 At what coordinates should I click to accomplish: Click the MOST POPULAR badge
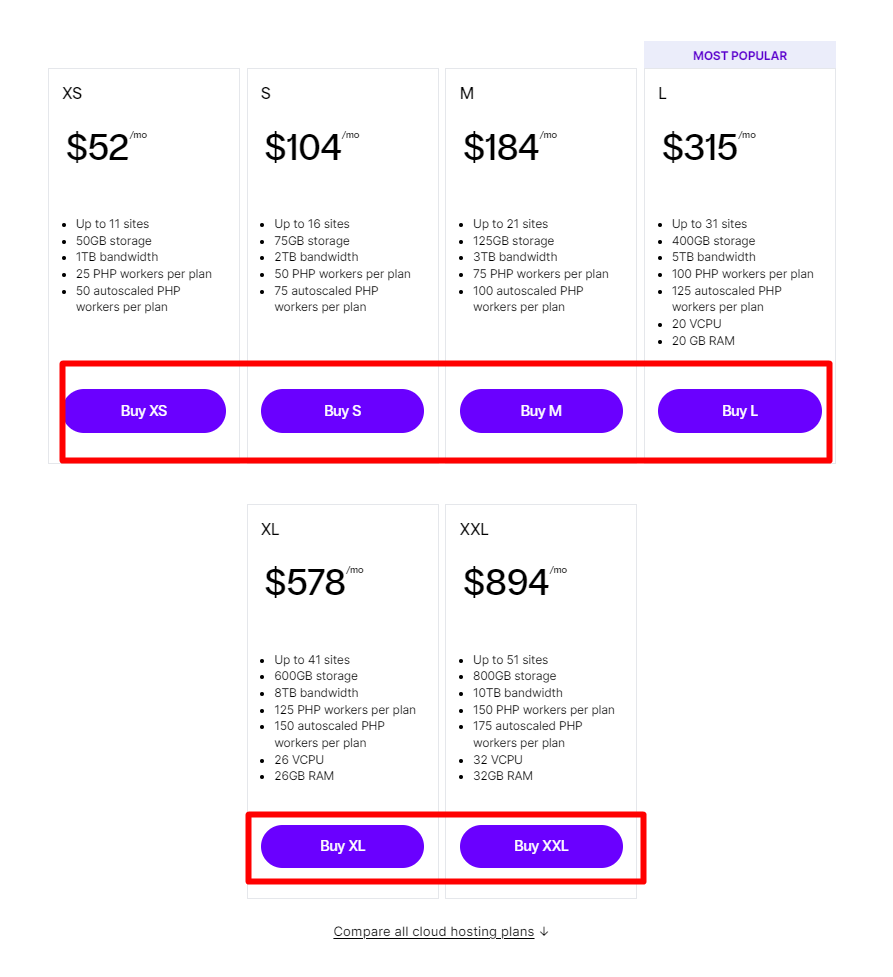point(740,55)
